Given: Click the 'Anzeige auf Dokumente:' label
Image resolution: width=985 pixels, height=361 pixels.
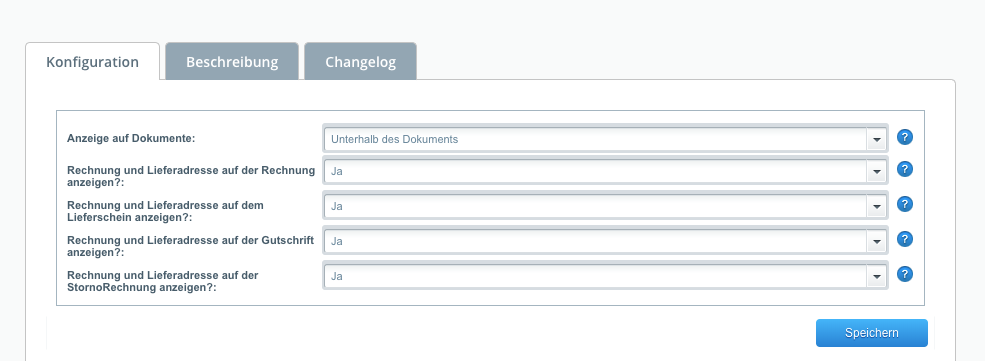Looking at the screenshot, I should click(131, 139).
